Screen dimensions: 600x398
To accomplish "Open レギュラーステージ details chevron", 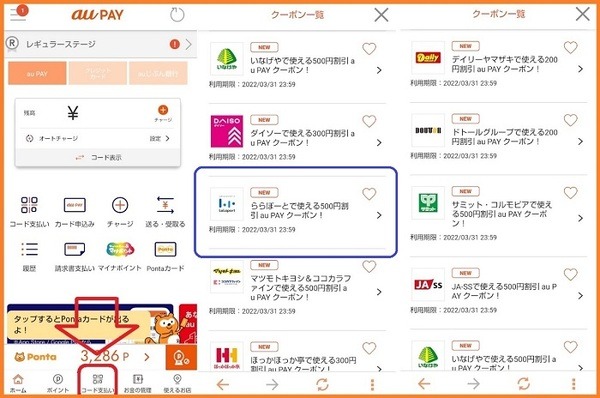I will pos(188,44).
